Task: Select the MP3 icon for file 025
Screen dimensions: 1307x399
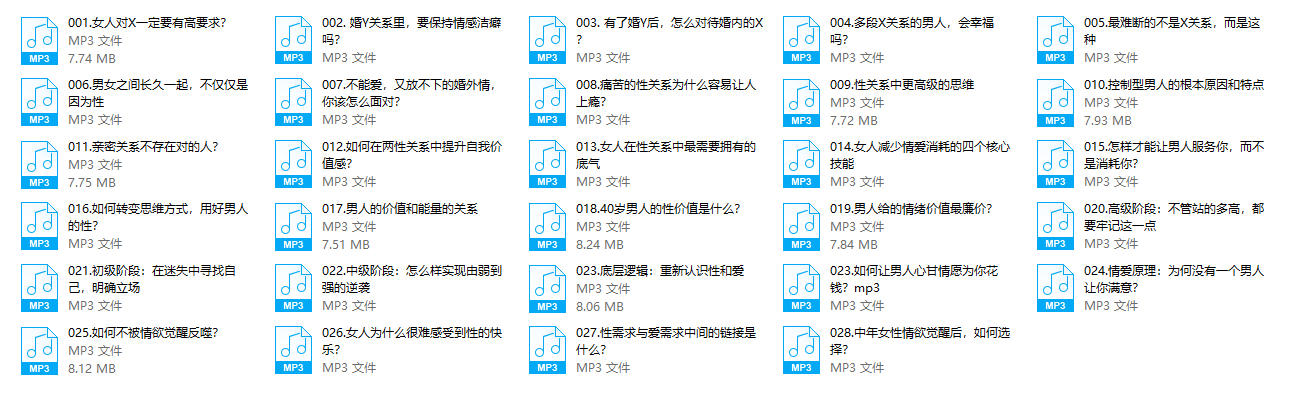Action: click(x=39, y=351)
